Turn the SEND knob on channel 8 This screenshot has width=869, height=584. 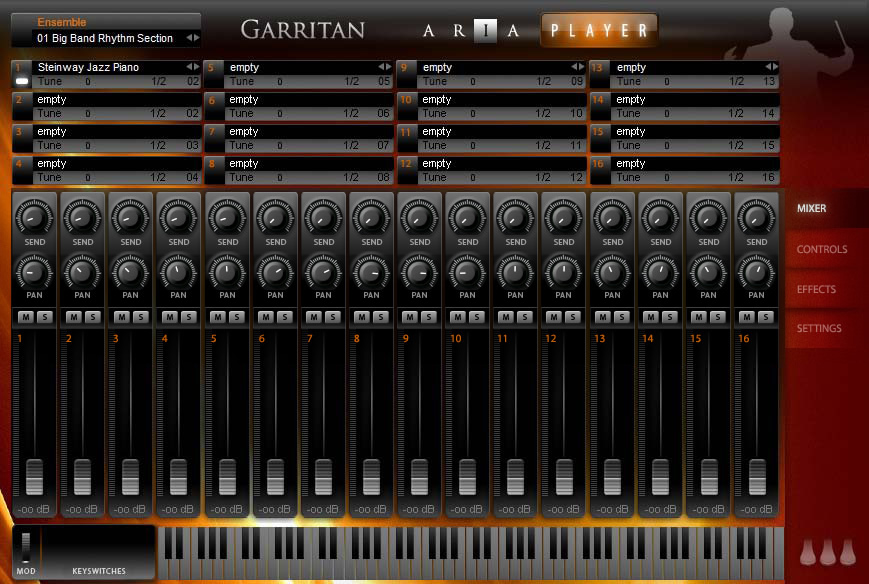pos(371,217)
